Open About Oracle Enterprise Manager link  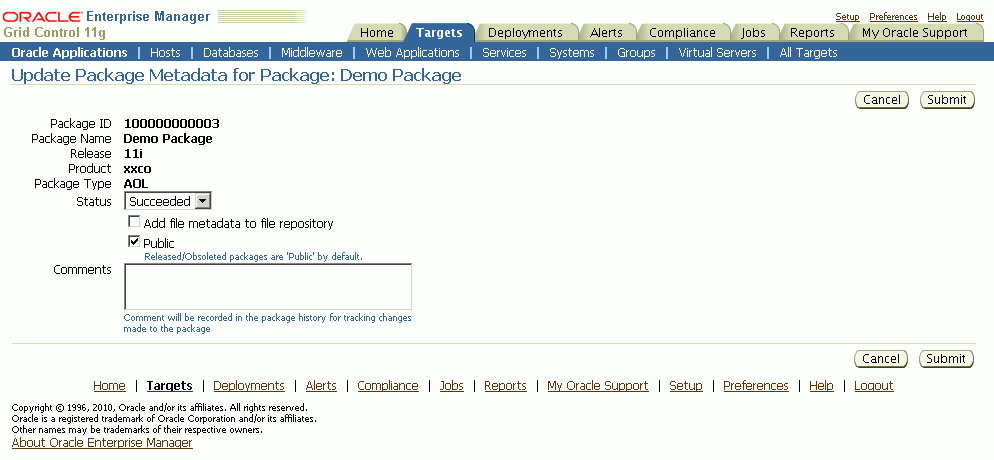(x=102, y=443)
